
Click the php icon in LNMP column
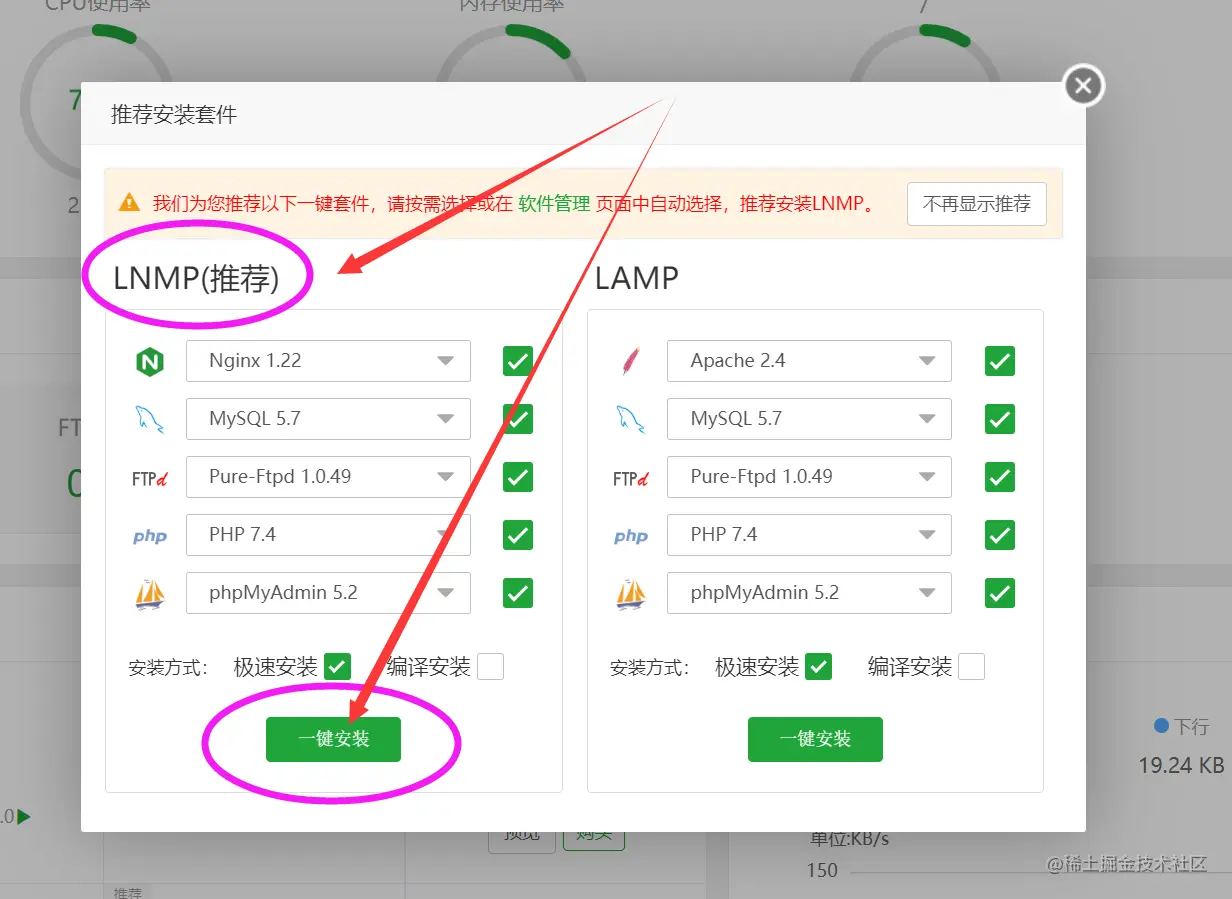[x=150, y=536]
